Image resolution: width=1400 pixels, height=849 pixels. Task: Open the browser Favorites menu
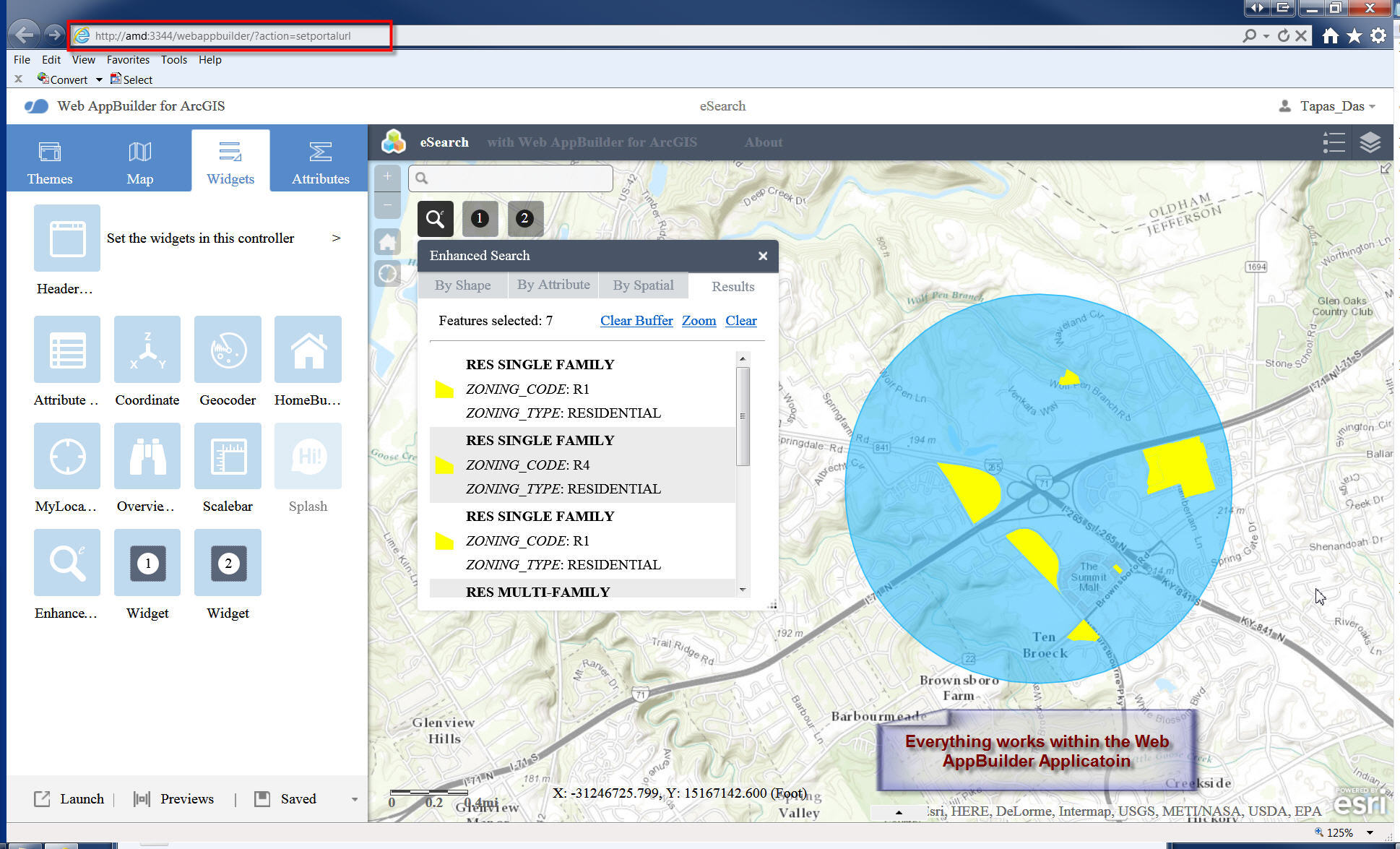128,60
